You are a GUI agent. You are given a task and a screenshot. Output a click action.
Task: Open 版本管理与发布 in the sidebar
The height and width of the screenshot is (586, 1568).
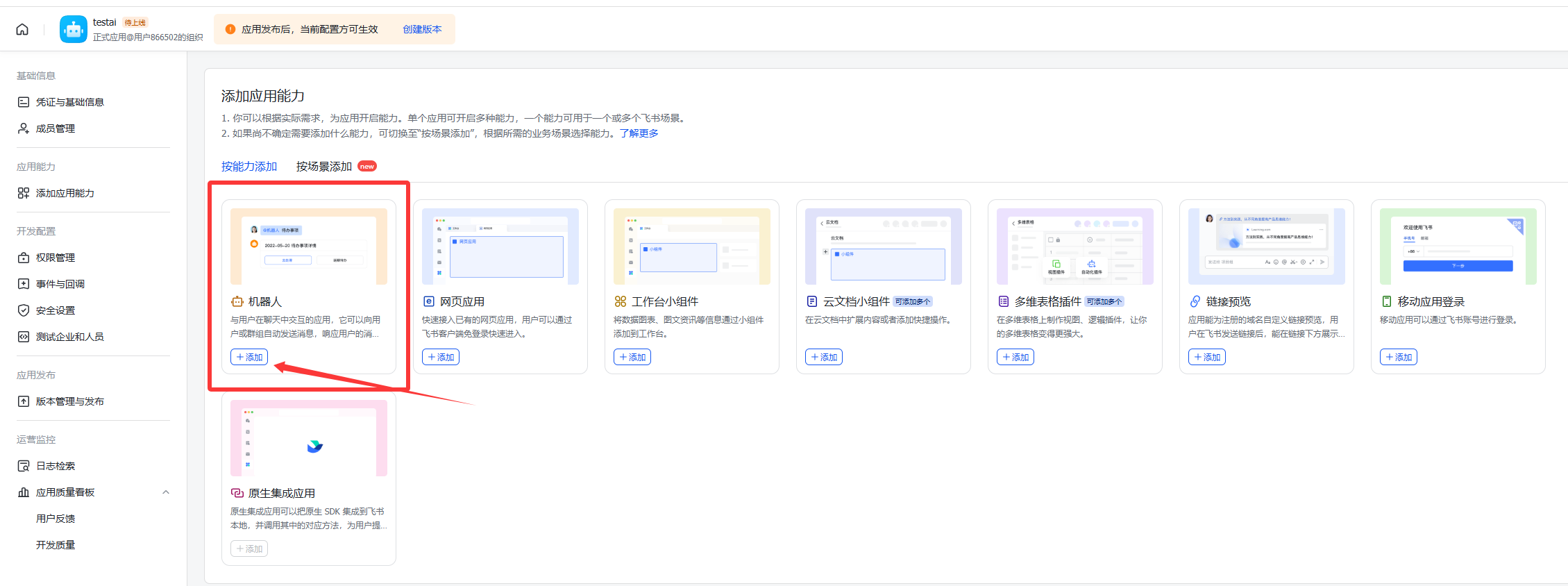point(70,401)
